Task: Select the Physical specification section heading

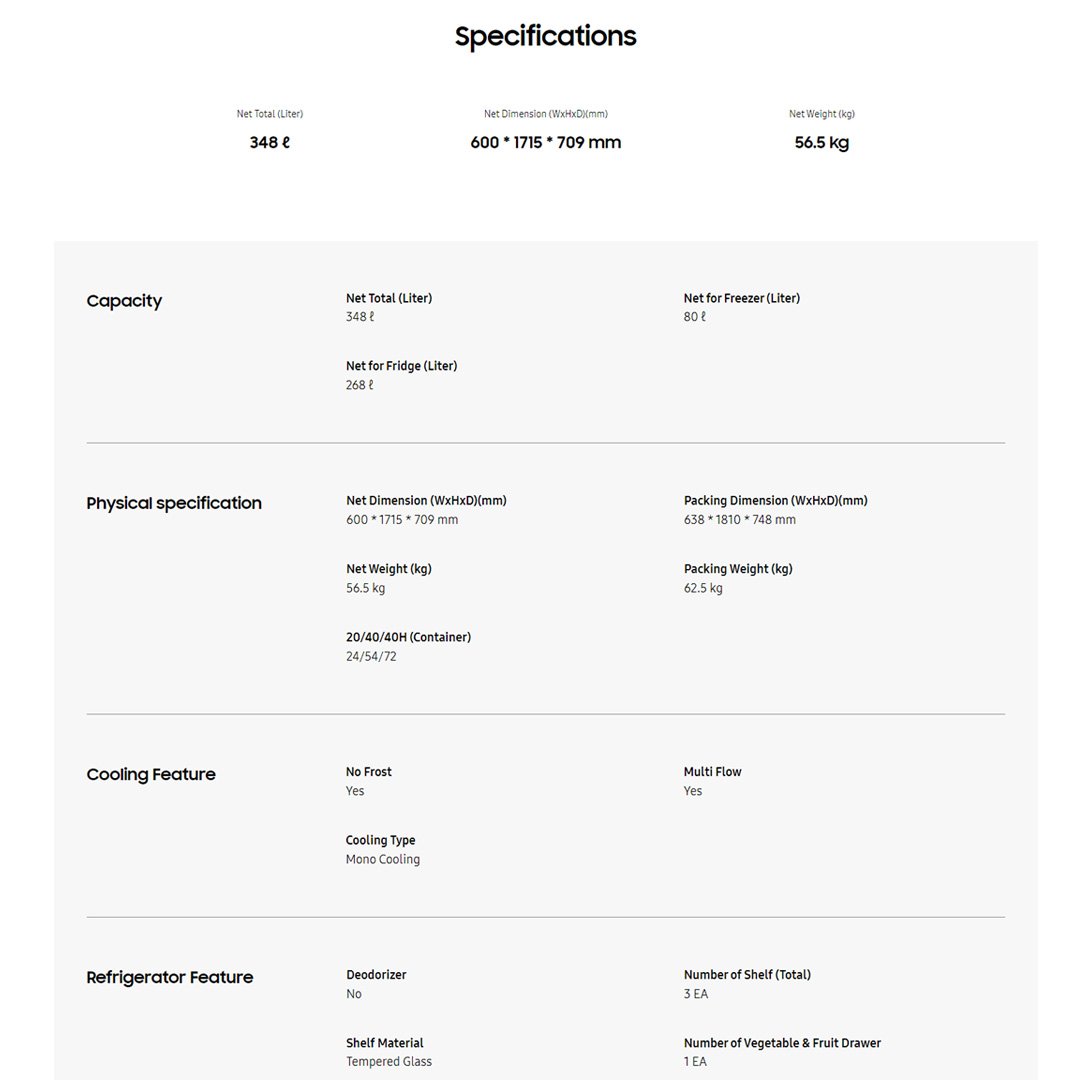Action: coord(174,503)
